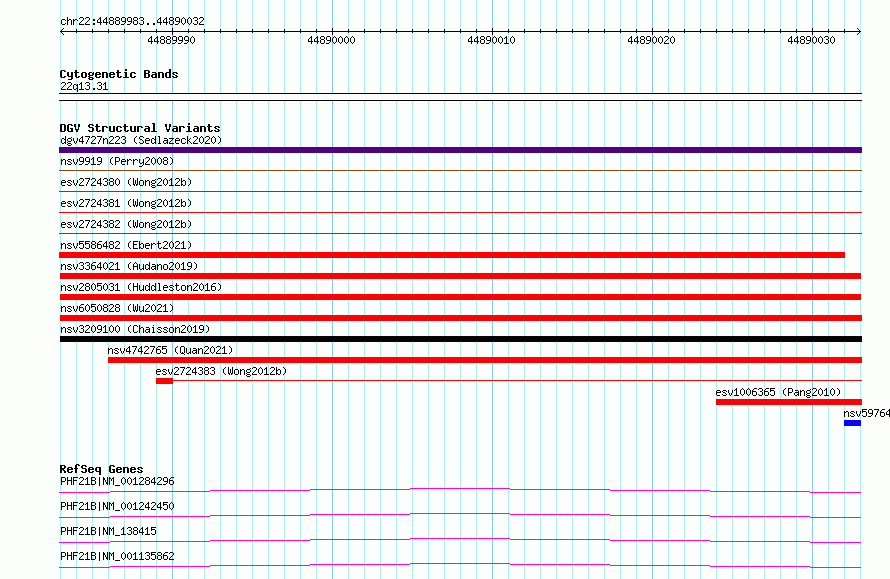Click the red nsv6050828 variant bar
The width and height of the screenshot is (890, 579).
point(460,318)
